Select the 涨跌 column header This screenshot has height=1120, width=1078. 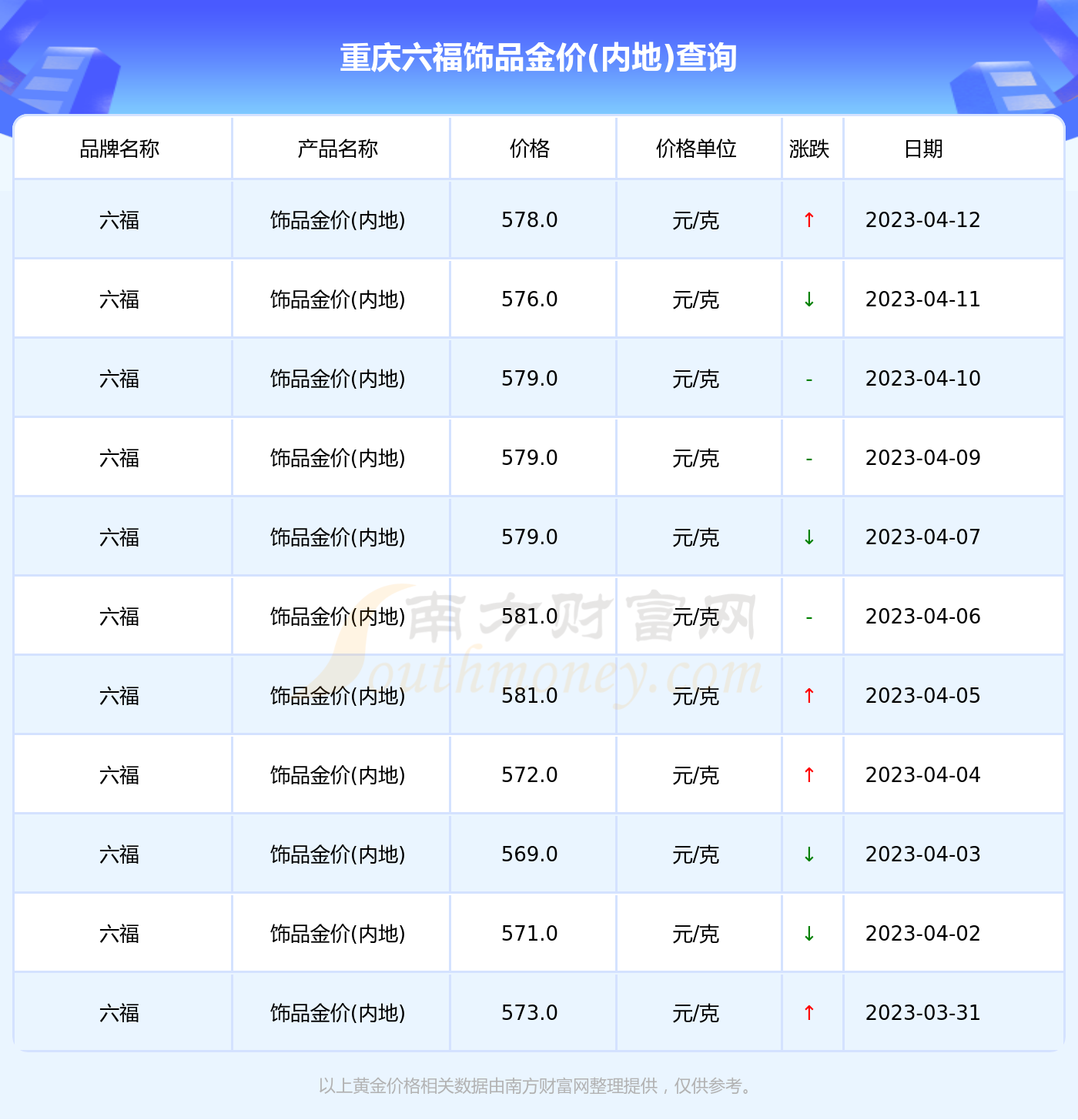(x=809, y=149)
